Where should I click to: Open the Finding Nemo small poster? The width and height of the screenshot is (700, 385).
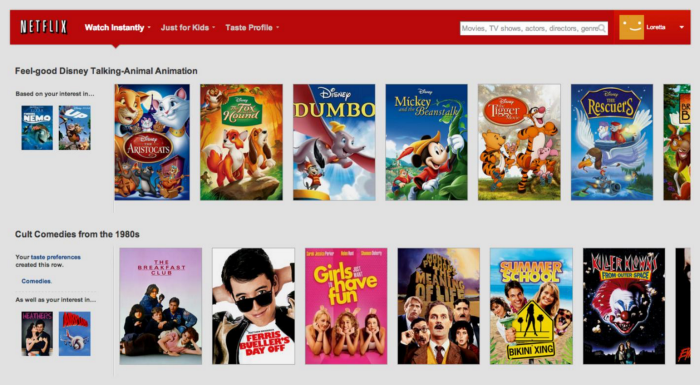tap(37, 128)
